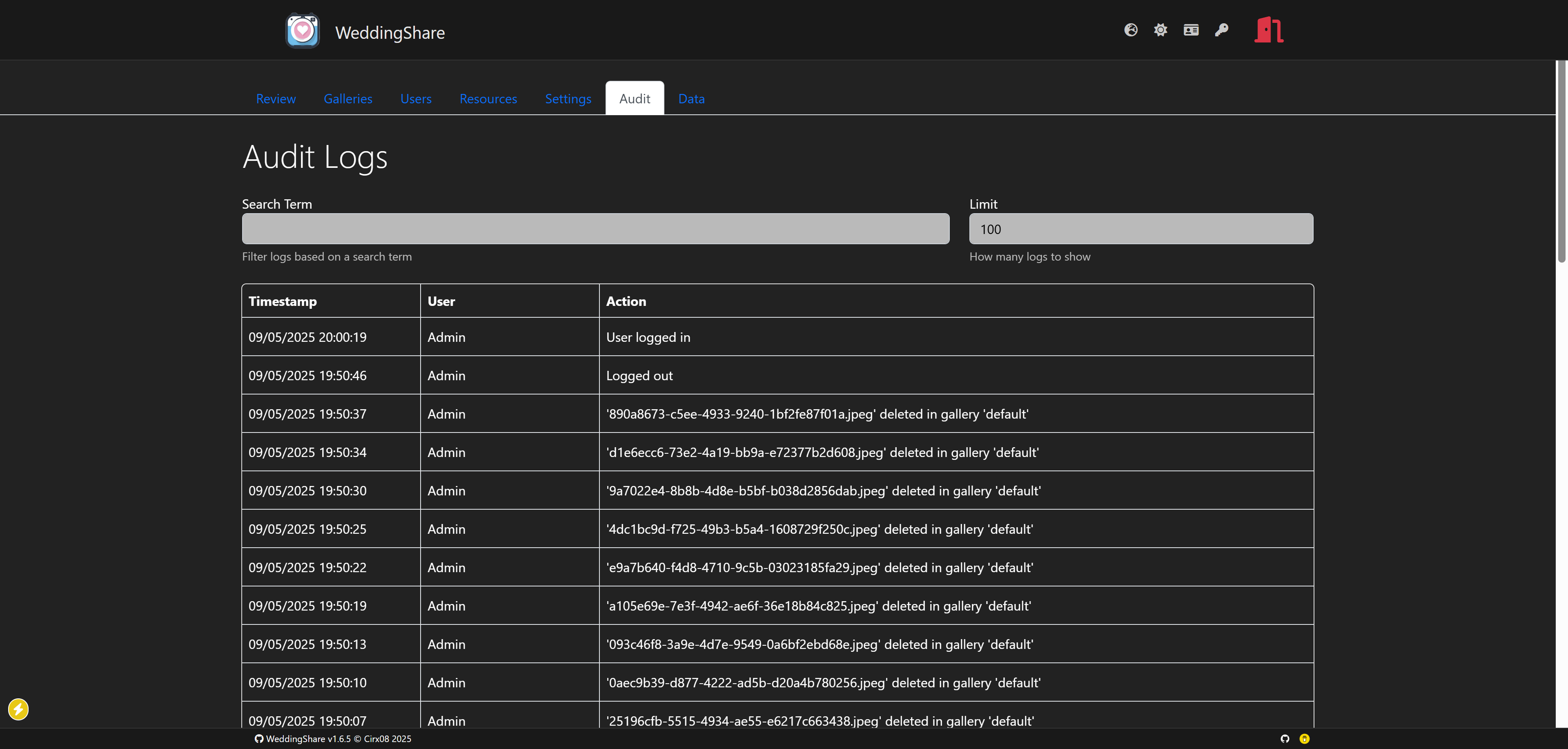Open the ID card account icon

point(1191,30)
